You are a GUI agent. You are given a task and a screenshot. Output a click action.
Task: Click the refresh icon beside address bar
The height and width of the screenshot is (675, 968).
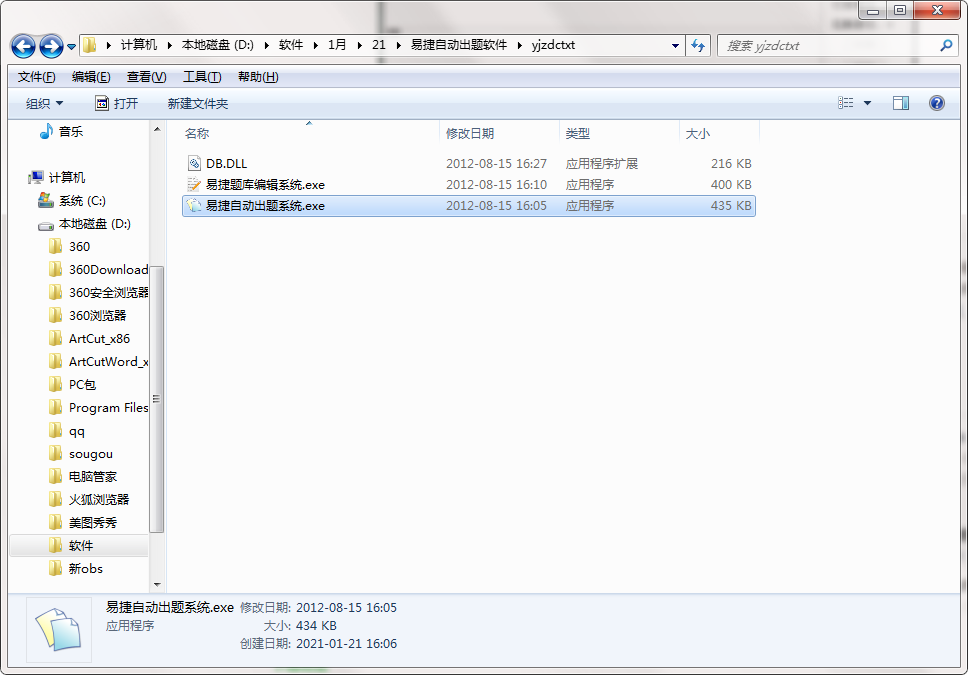(x=698, y=45)
